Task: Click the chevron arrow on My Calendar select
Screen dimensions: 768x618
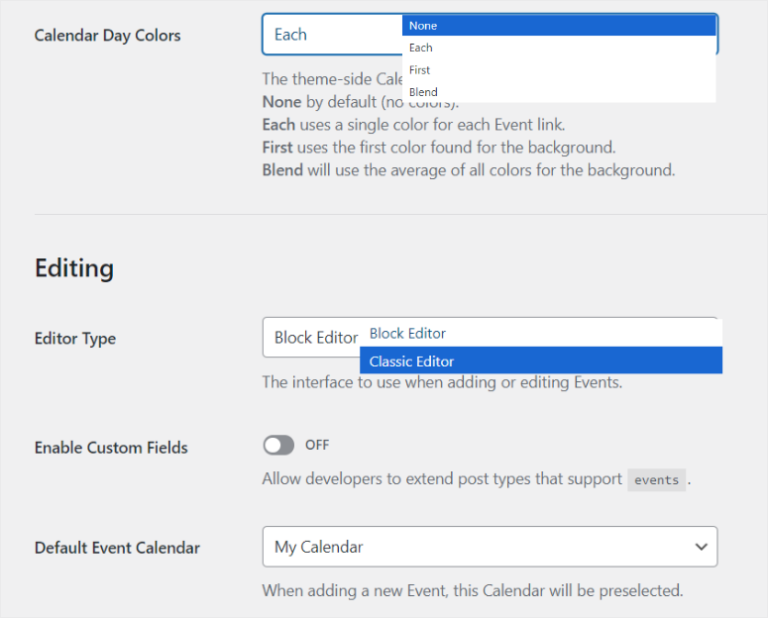Action: click(x=700, y=547)
